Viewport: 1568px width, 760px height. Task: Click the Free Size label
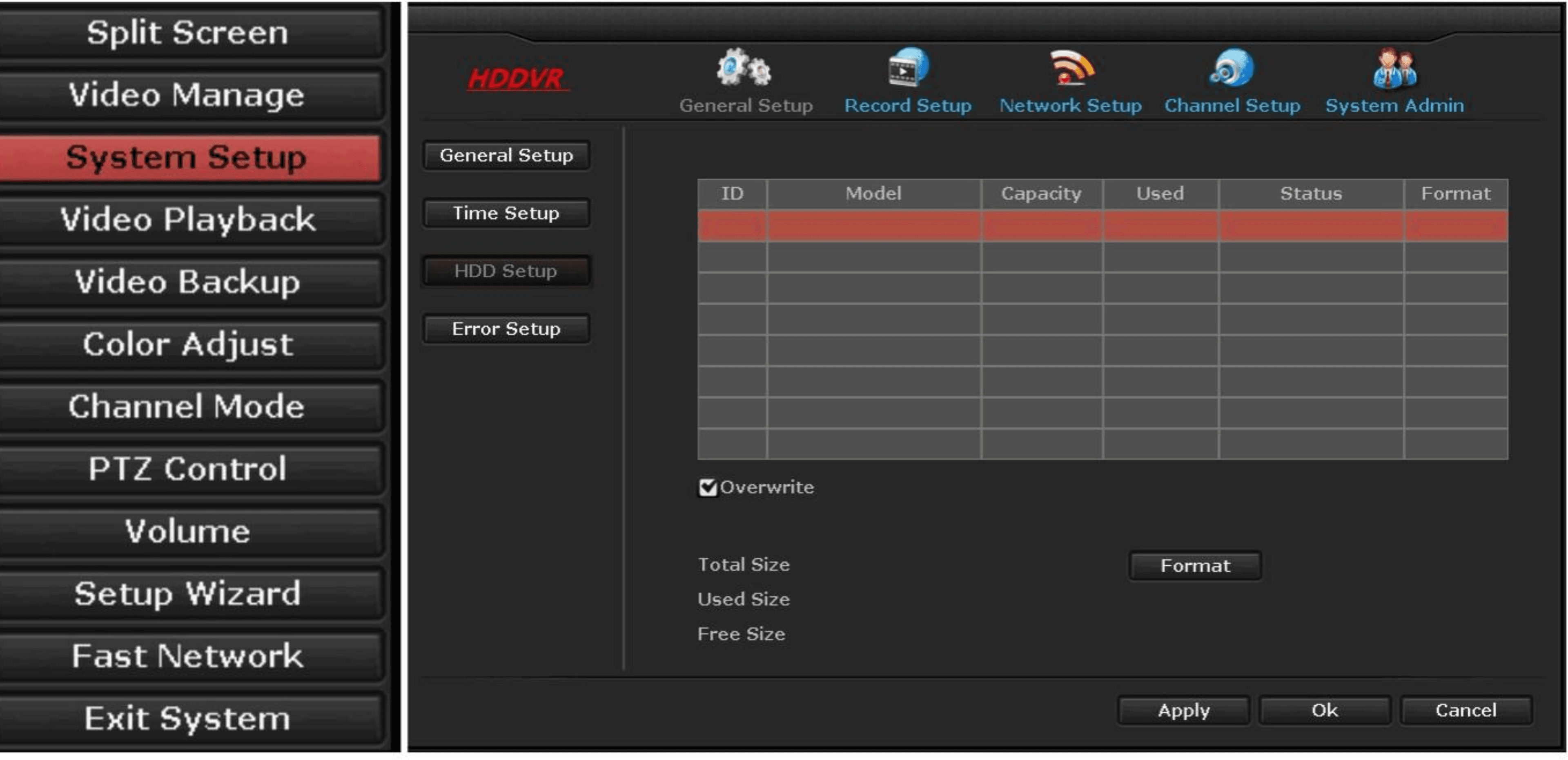click(742, 635)
